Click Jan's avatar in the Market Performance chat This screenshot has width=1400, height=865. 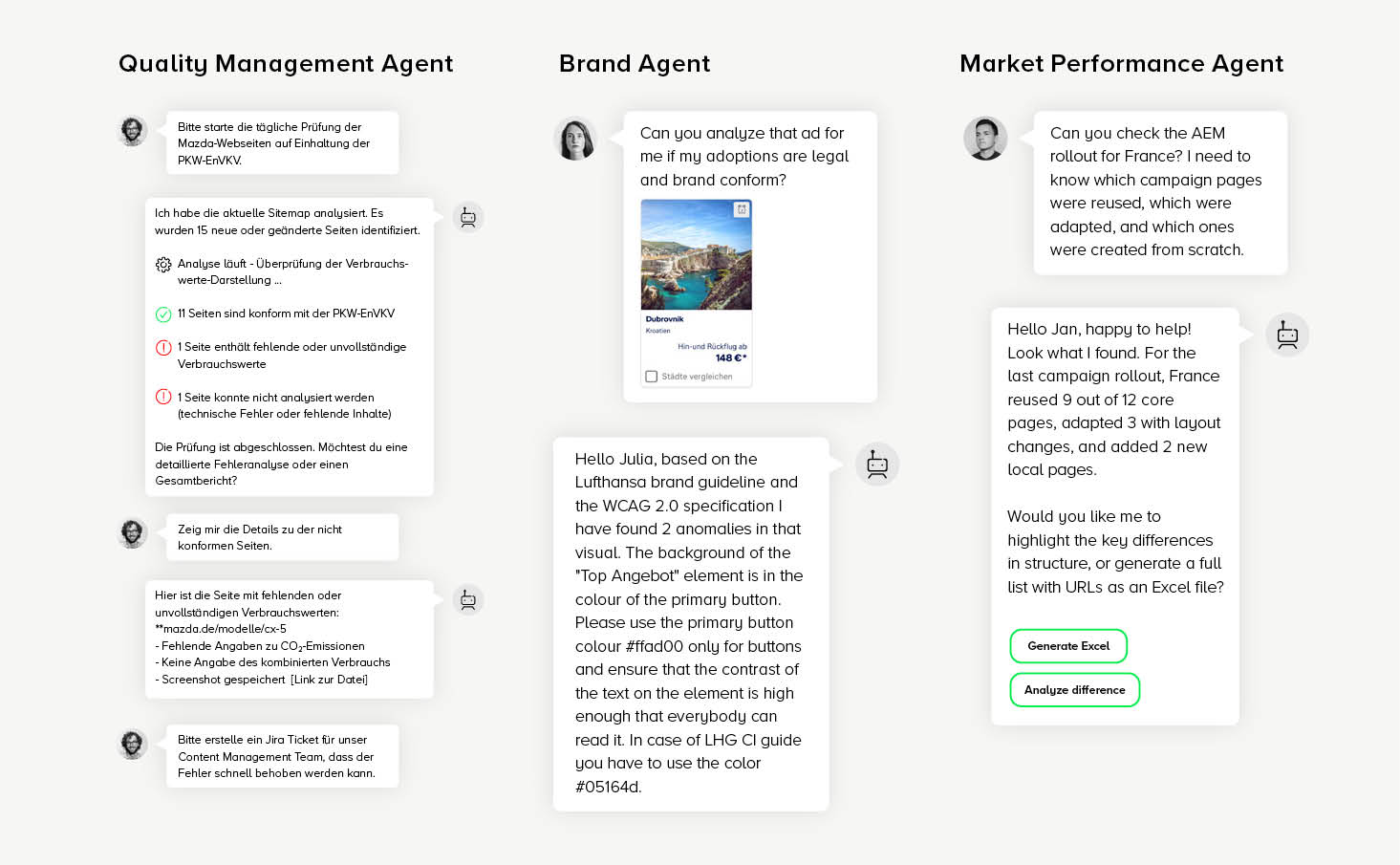[985, 140]
